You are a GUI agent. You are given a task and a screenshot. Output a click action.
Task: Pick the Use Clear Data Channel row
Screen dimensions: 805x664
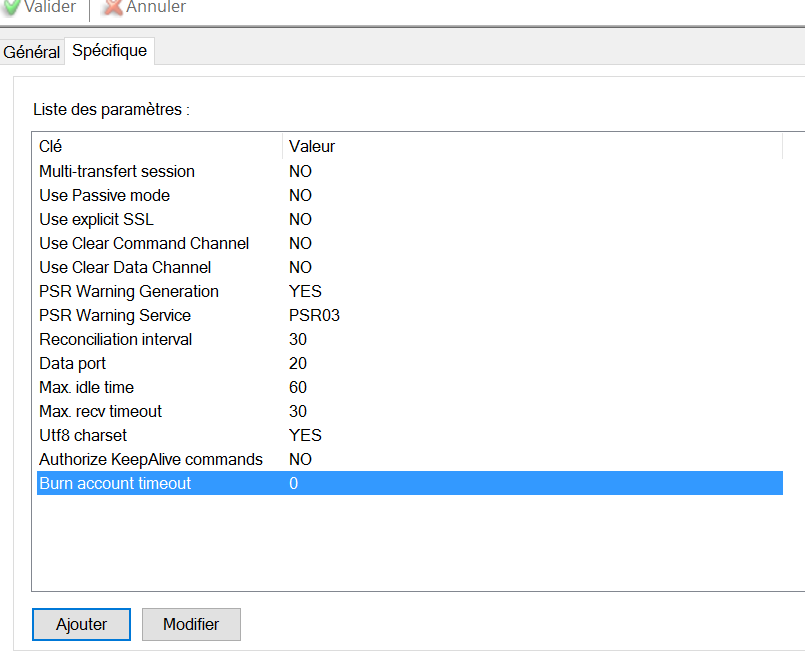125,268
